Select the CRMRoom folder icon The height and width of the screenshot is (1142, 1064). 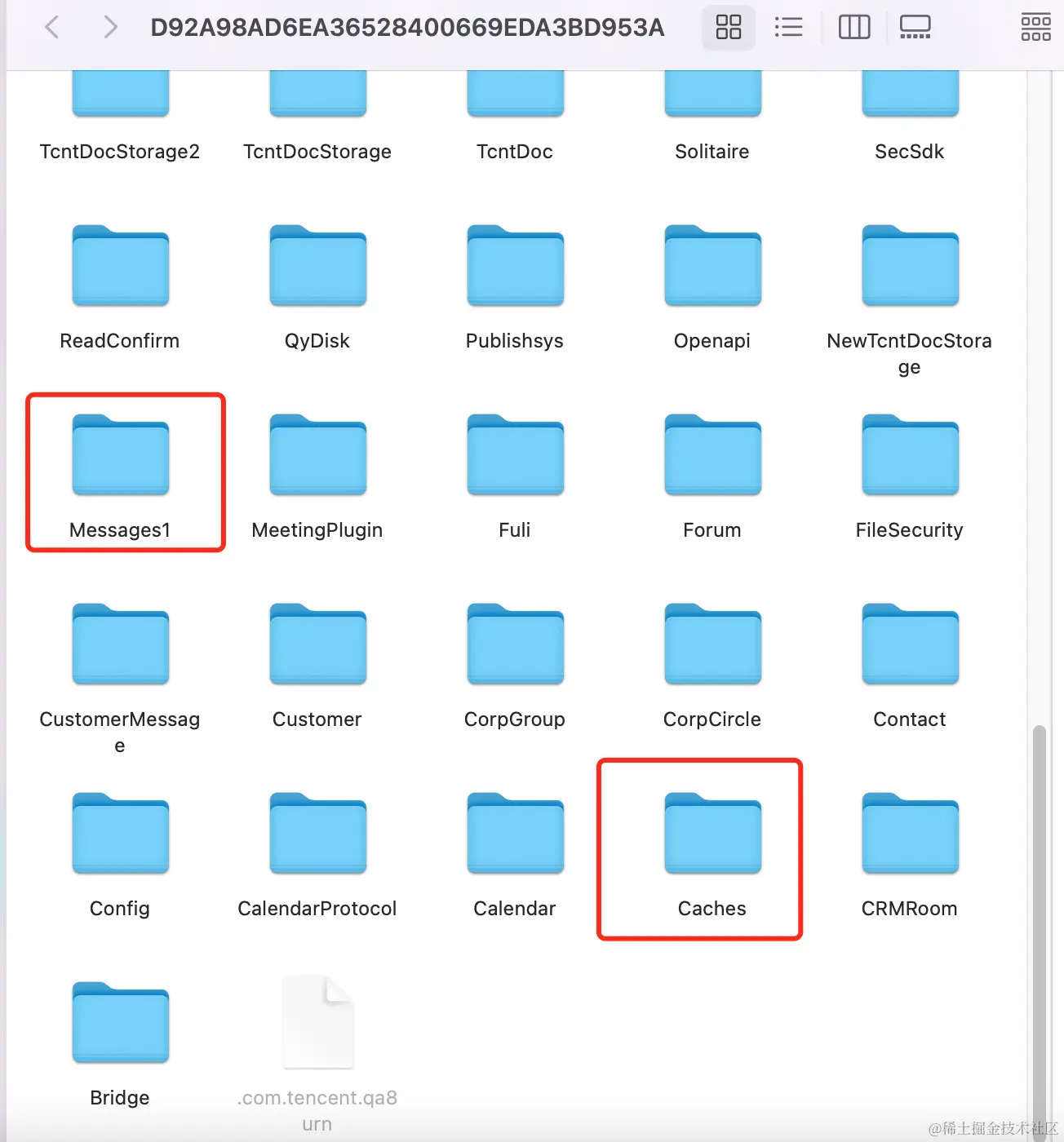(x=910, y=833)
